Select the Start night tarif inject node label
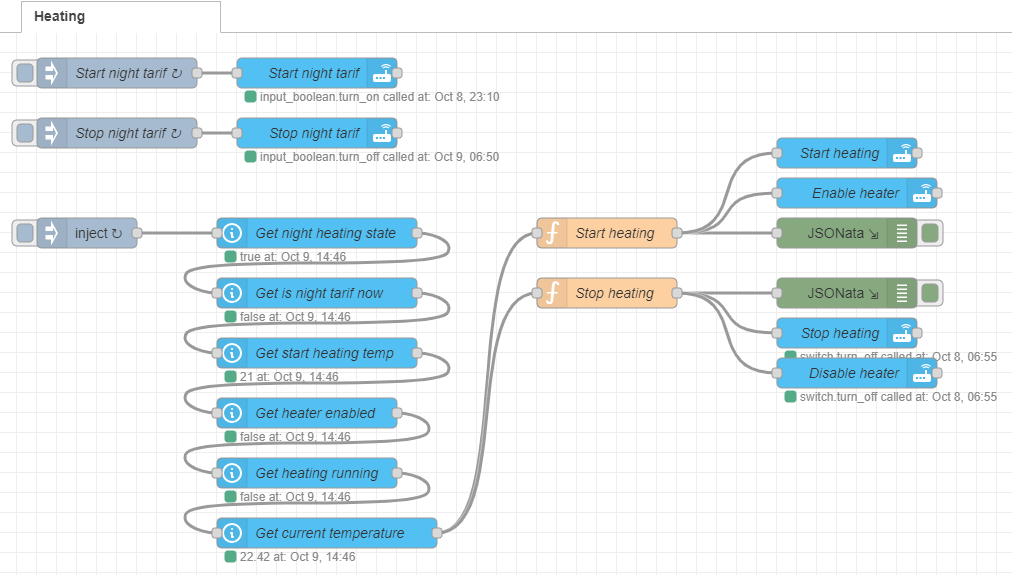The height and width of the screenshot is (575, 1012). click(x=128, y=73)
